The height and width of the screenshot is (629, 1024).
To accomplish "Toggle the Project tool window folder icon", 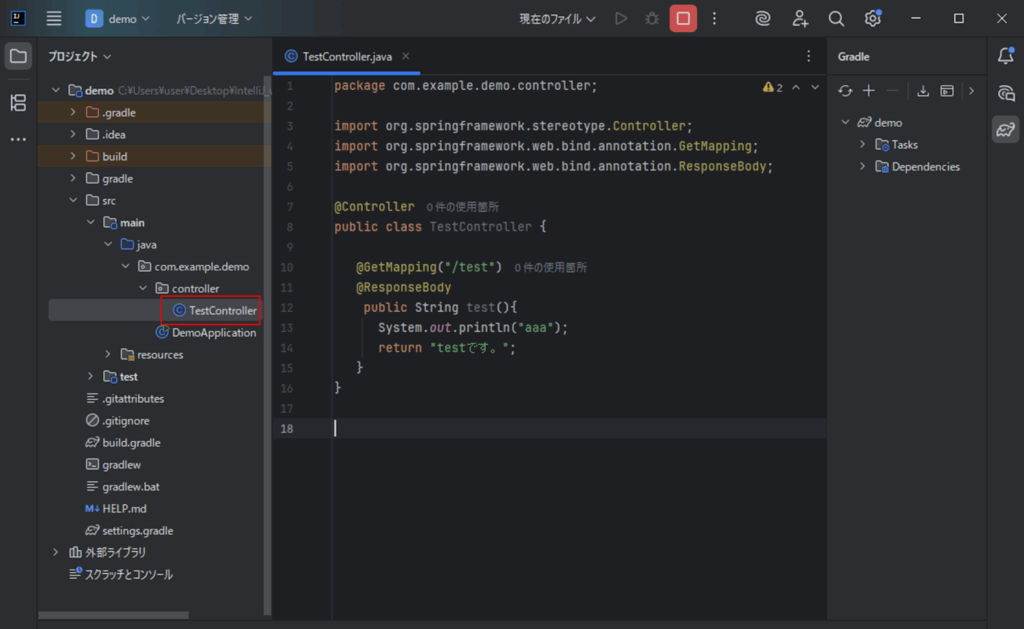I will tap(18, 56).
